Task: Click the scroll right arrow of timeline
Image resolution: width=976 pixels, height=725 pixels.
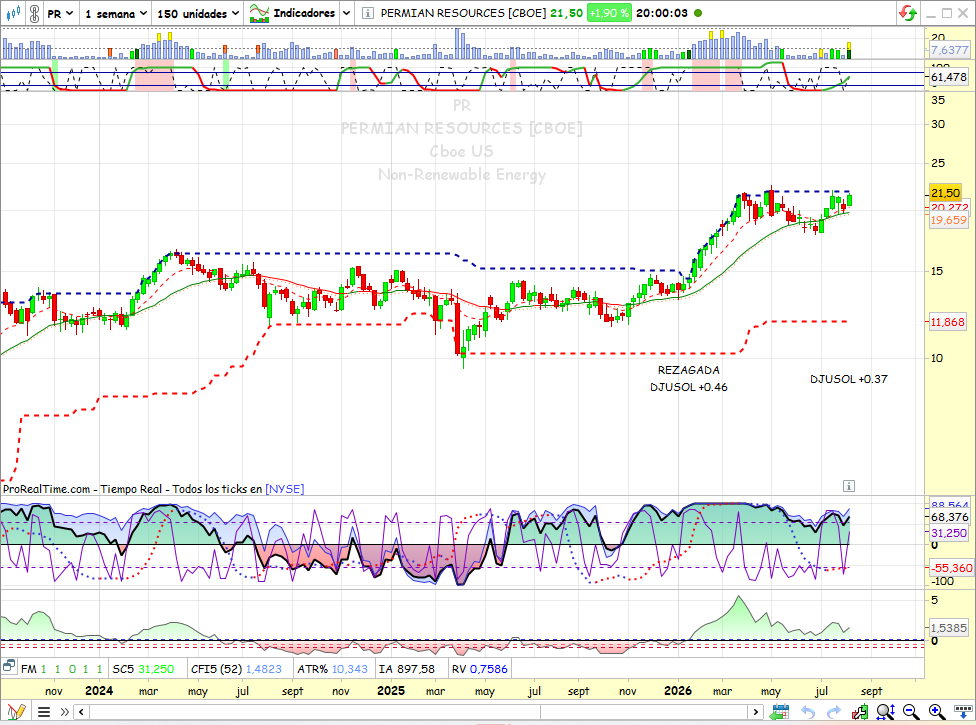Action: coord(756,712)
